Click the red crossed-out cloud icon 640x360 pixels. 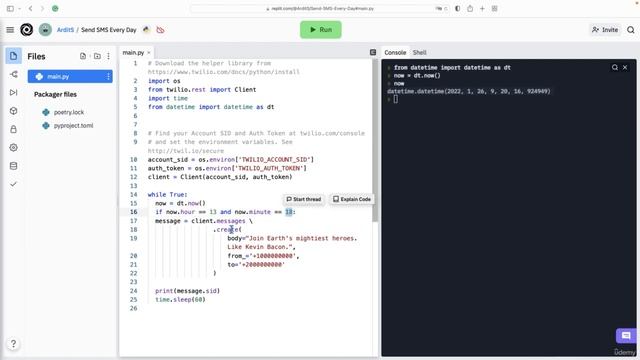click(160, 30)
